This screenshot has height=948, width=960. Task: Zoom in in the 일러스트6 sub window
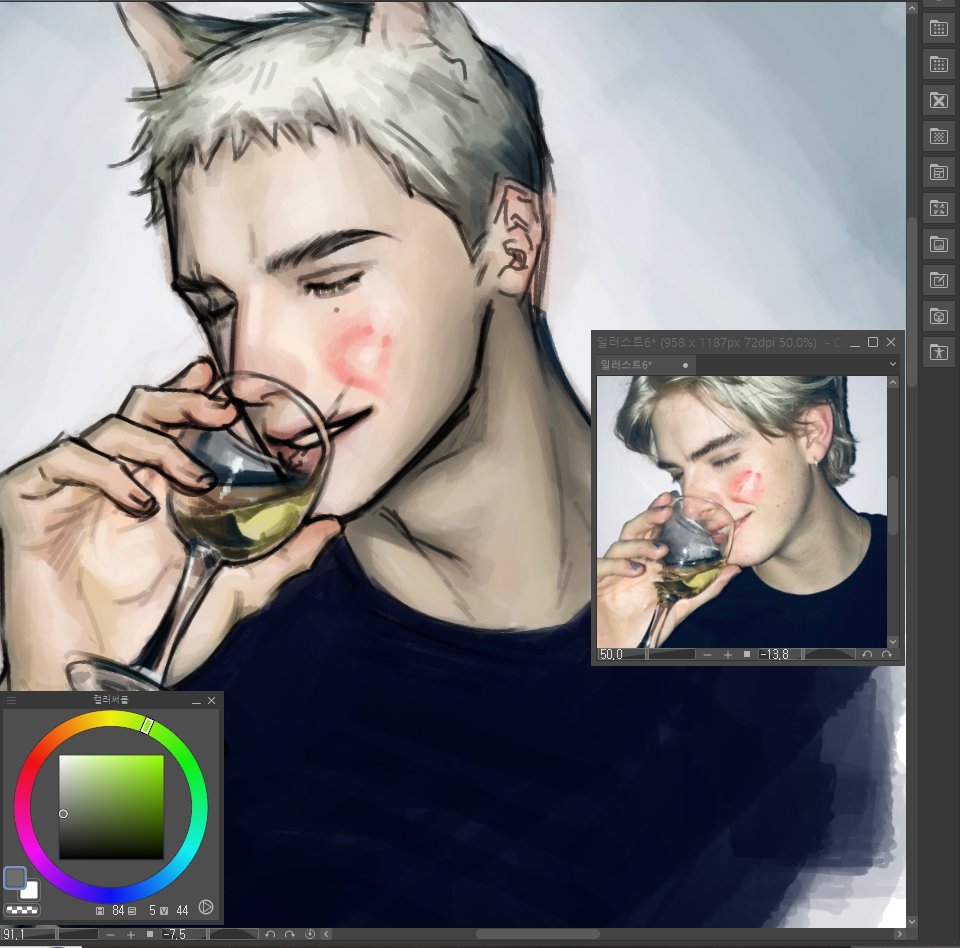click(x=727, y=655)
